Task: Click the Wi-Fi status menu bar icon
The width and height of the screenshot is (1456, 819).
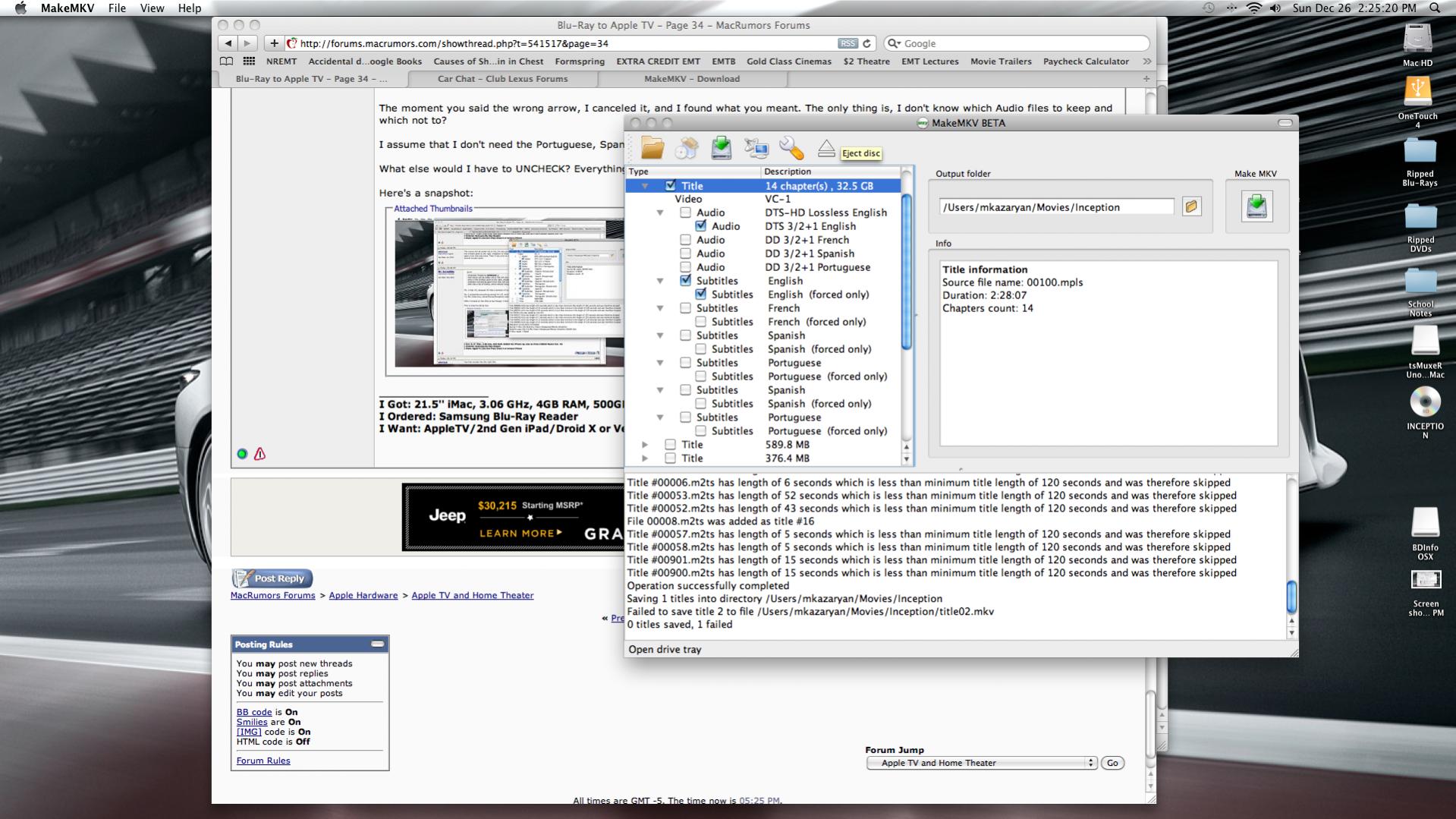Action: (x=1253, y=8)
